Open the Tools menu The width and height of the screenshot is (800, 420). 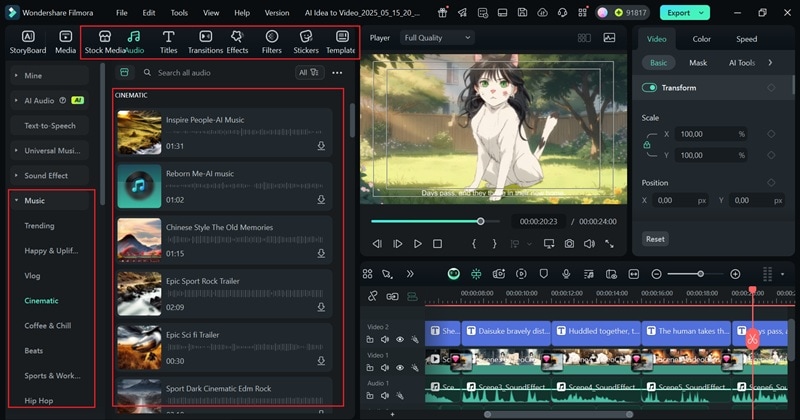tap(179, 13)
